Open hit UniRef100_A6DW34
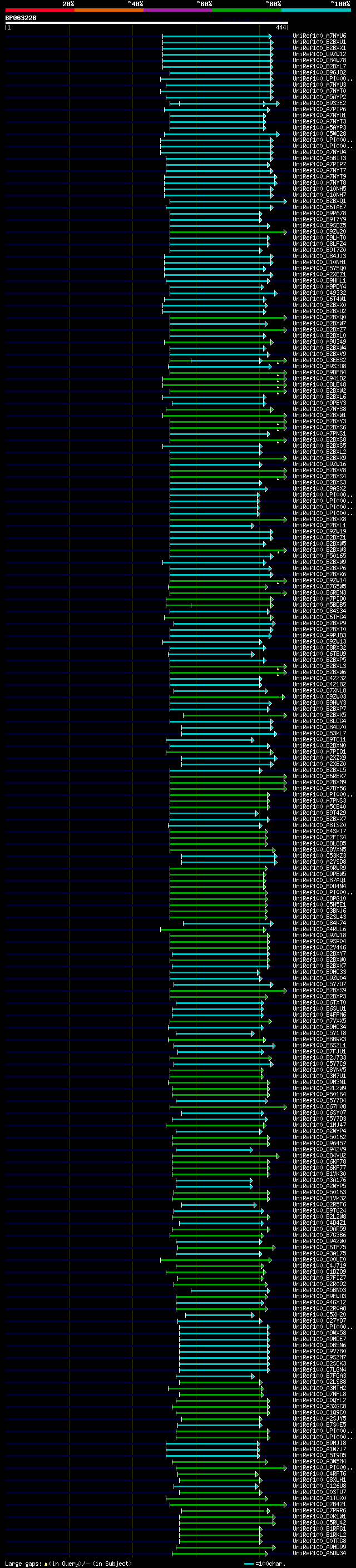 point(319,1553)
